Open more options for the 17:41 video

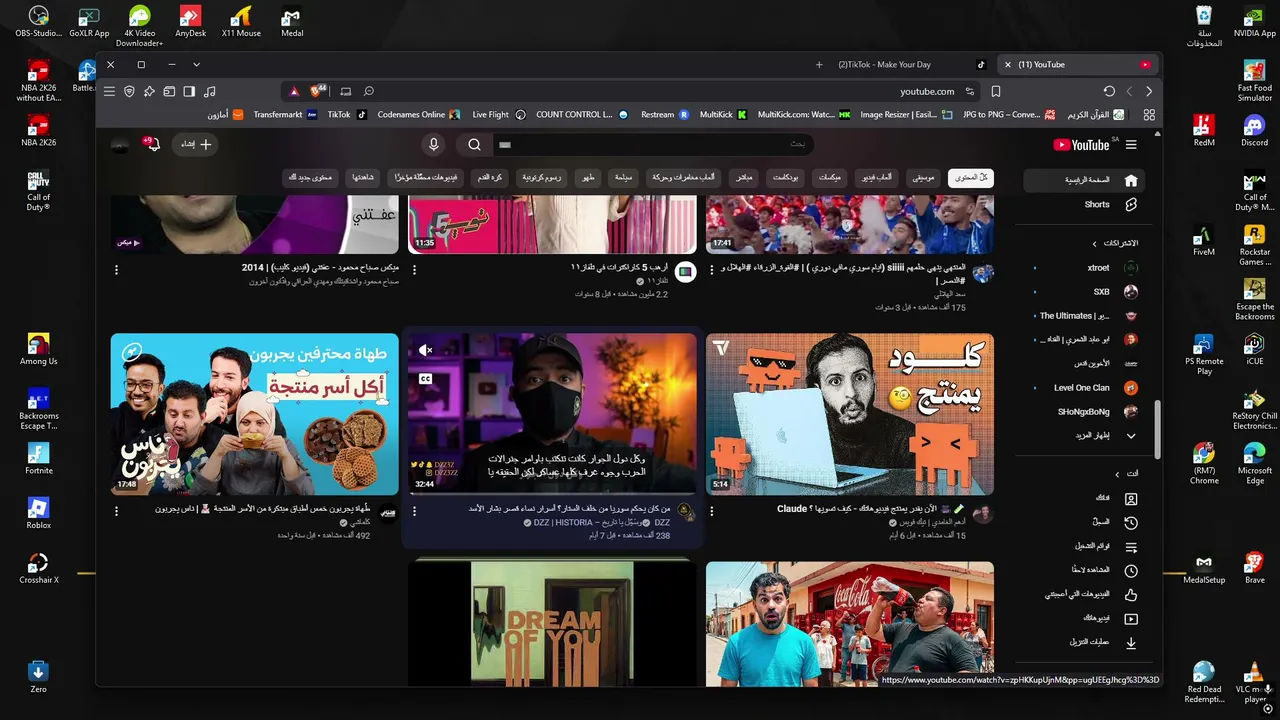click(x=711, y=270)
